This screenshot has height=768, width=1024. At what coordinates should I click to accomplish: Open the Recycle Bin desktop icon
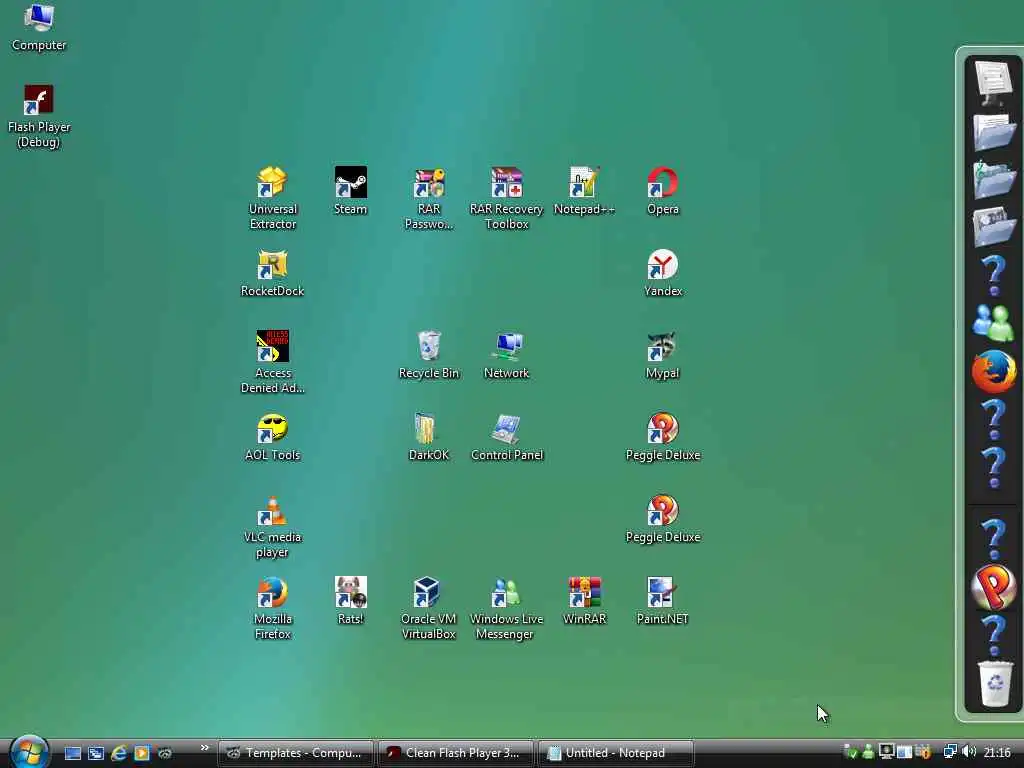[x=429, y=355]
